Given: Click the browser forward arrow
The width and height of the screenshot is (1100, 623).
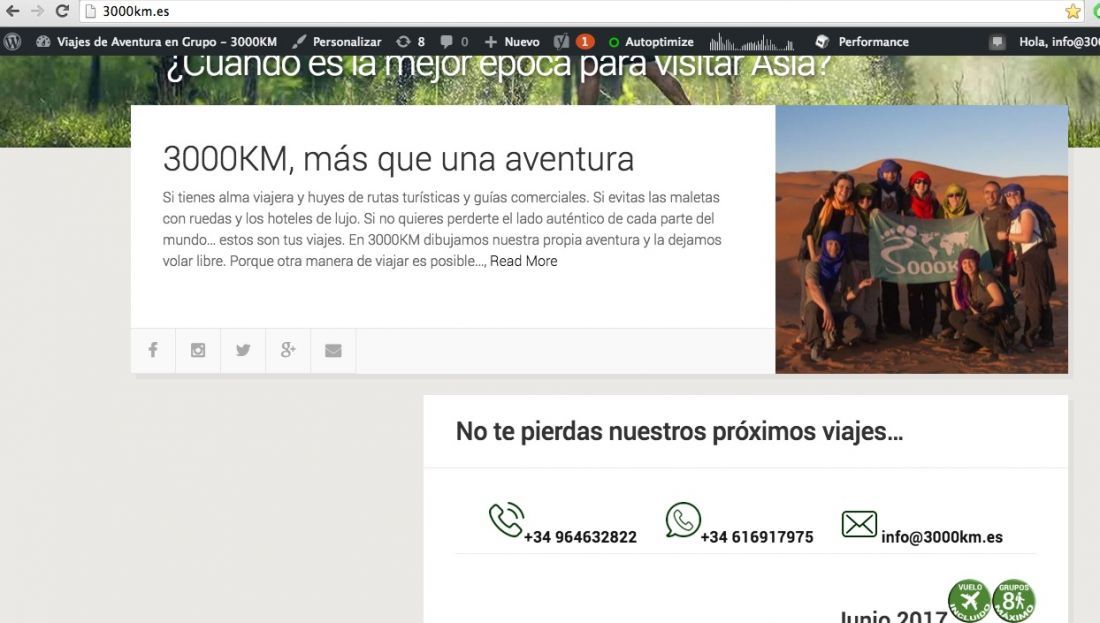Looking at the screenshot, I should (x=37, y=11).
